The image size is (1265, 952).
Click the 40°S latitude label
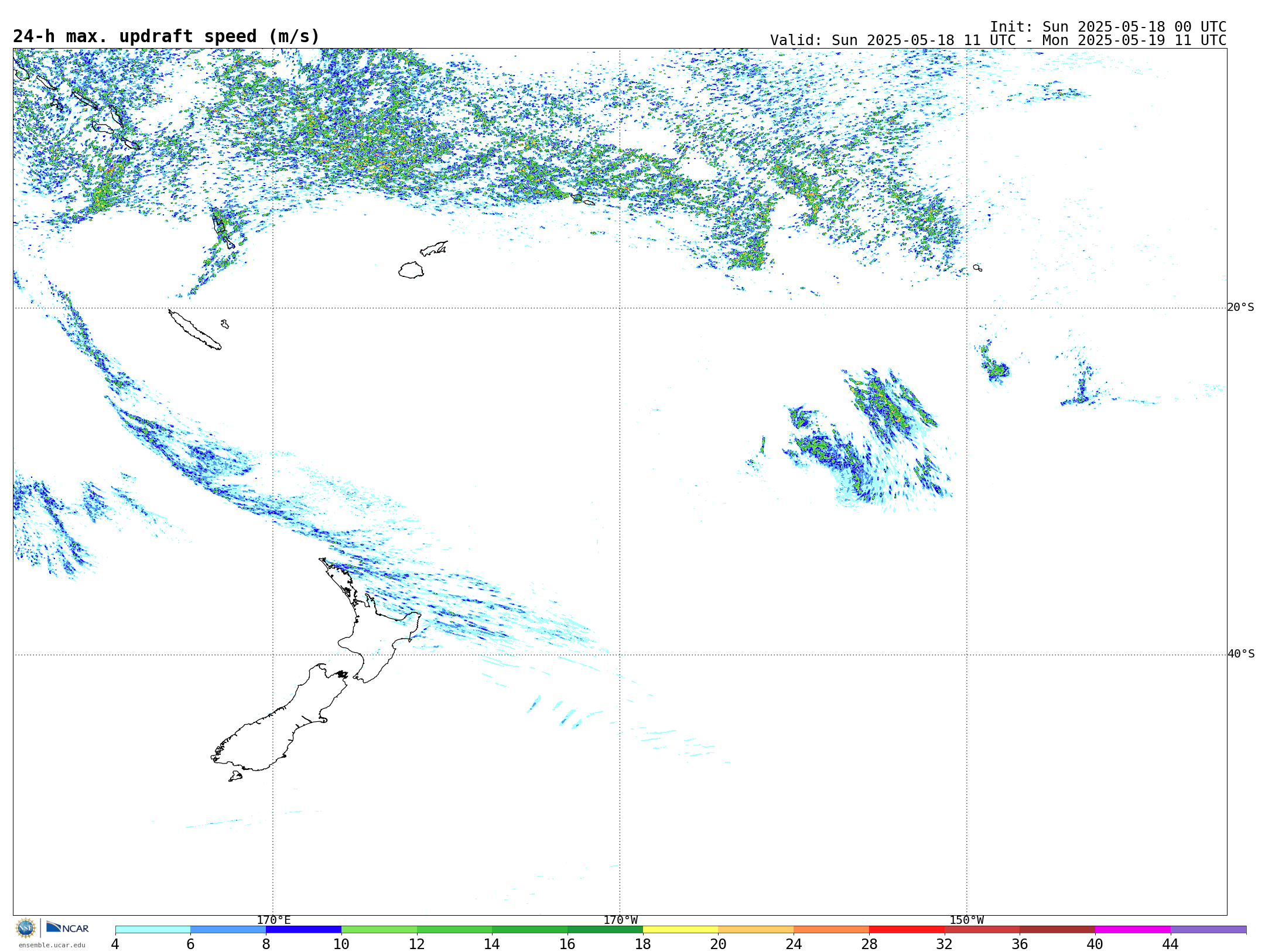tap(1241, 654)
